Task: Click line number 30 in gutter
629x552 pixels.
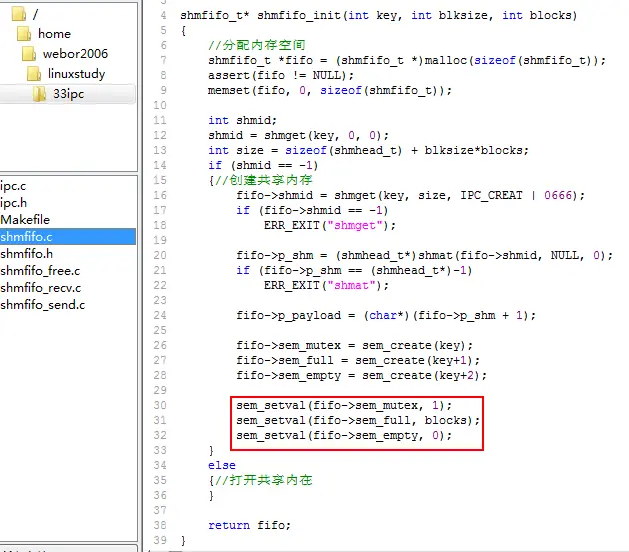Action: tap(160, 405)
